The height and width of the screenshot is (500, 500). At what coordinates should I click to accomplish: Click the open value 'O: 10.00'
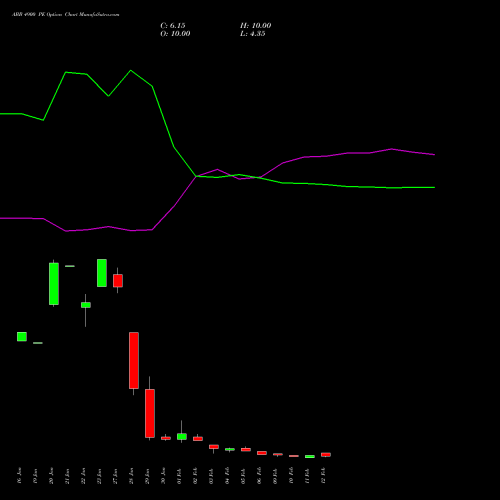[175, 34]
